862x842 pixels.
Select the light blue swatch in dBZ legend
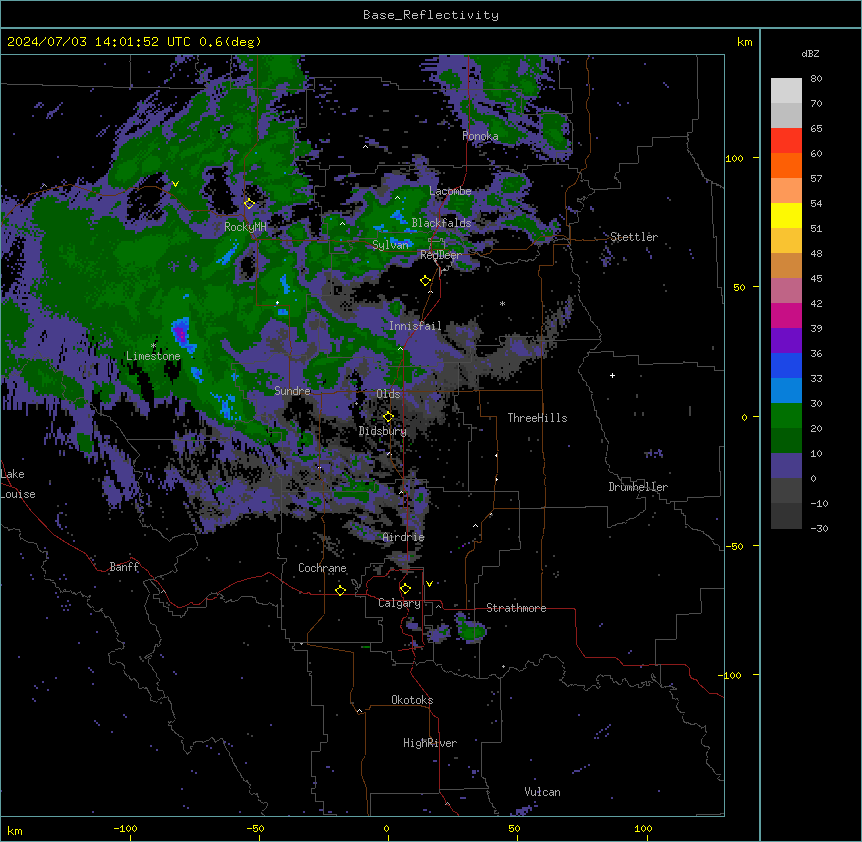(x=786, y=391)
